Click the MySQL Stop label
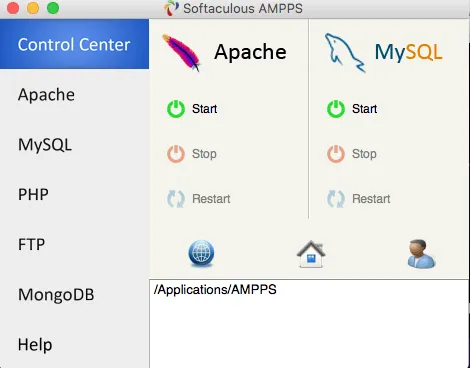Screen dimensions: 470x368 (364, 154)
